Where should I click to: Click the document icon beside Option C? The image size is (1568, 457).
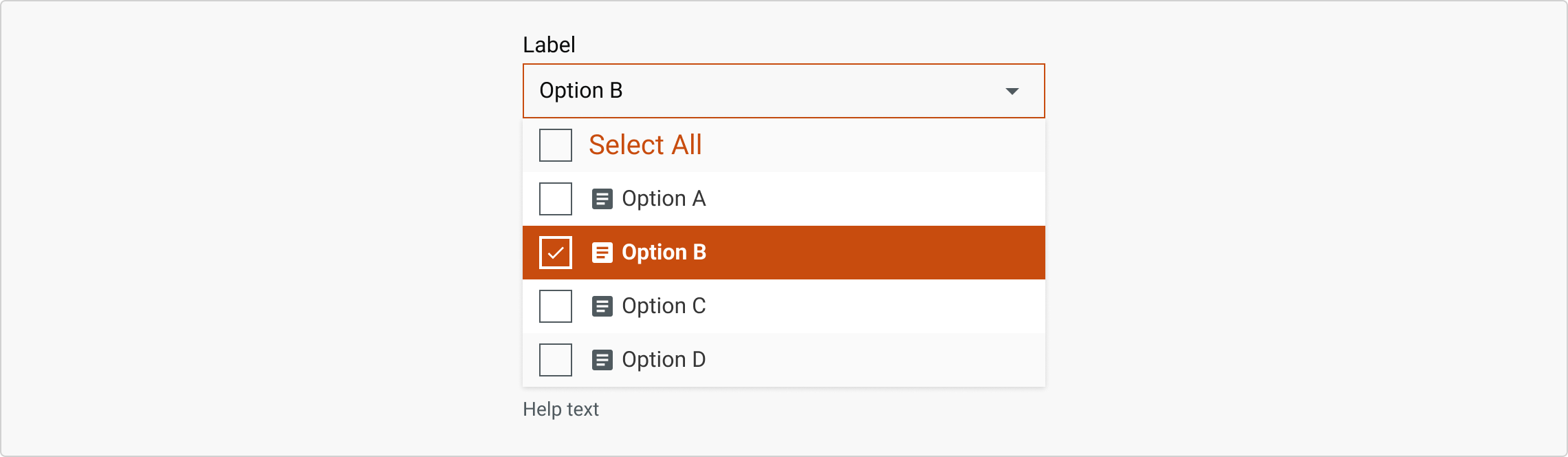[602, 306]
